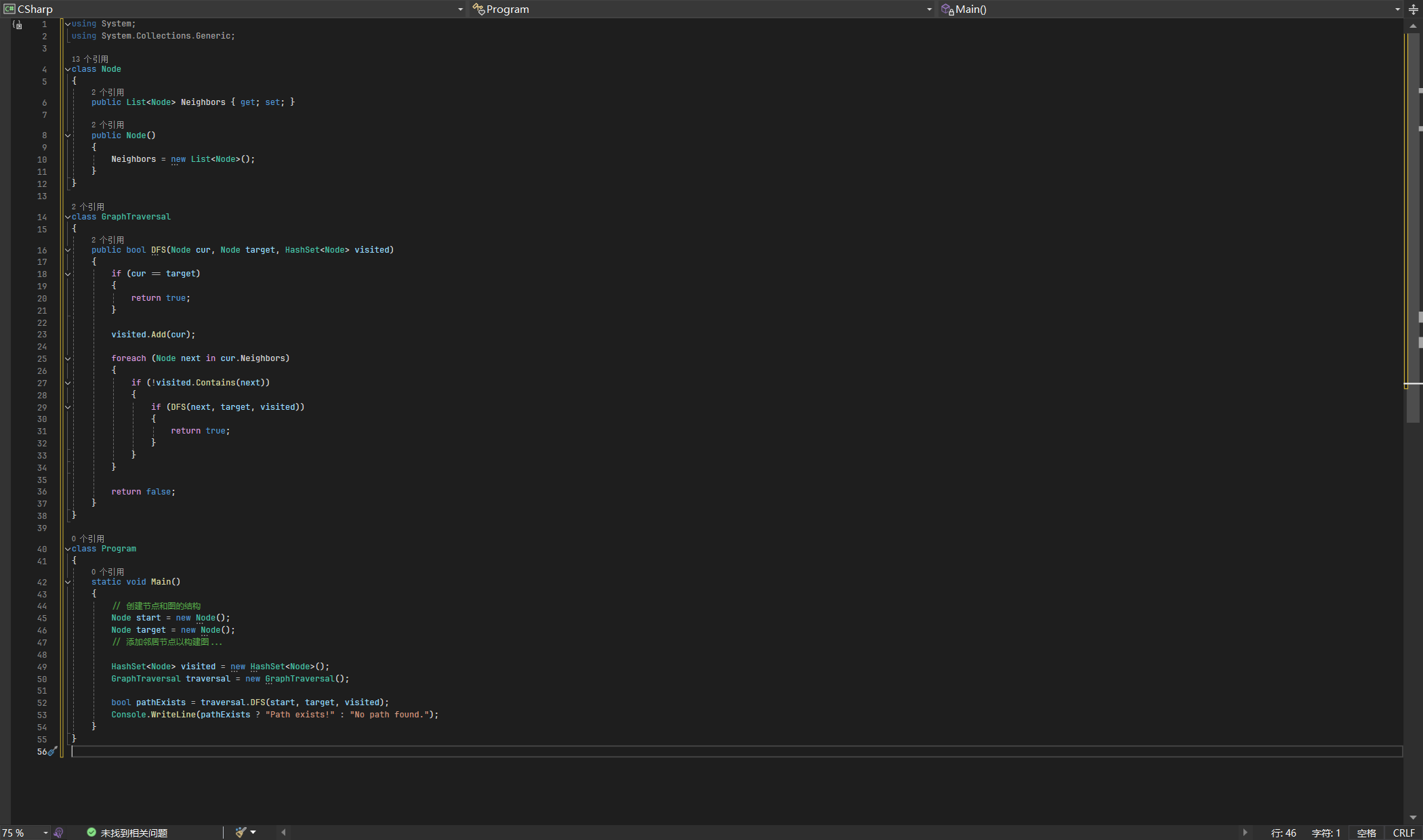Click the horizontal scrollbar right arrow
The width and height of the screenshot is (1423, 840).
pos(1245,833)
